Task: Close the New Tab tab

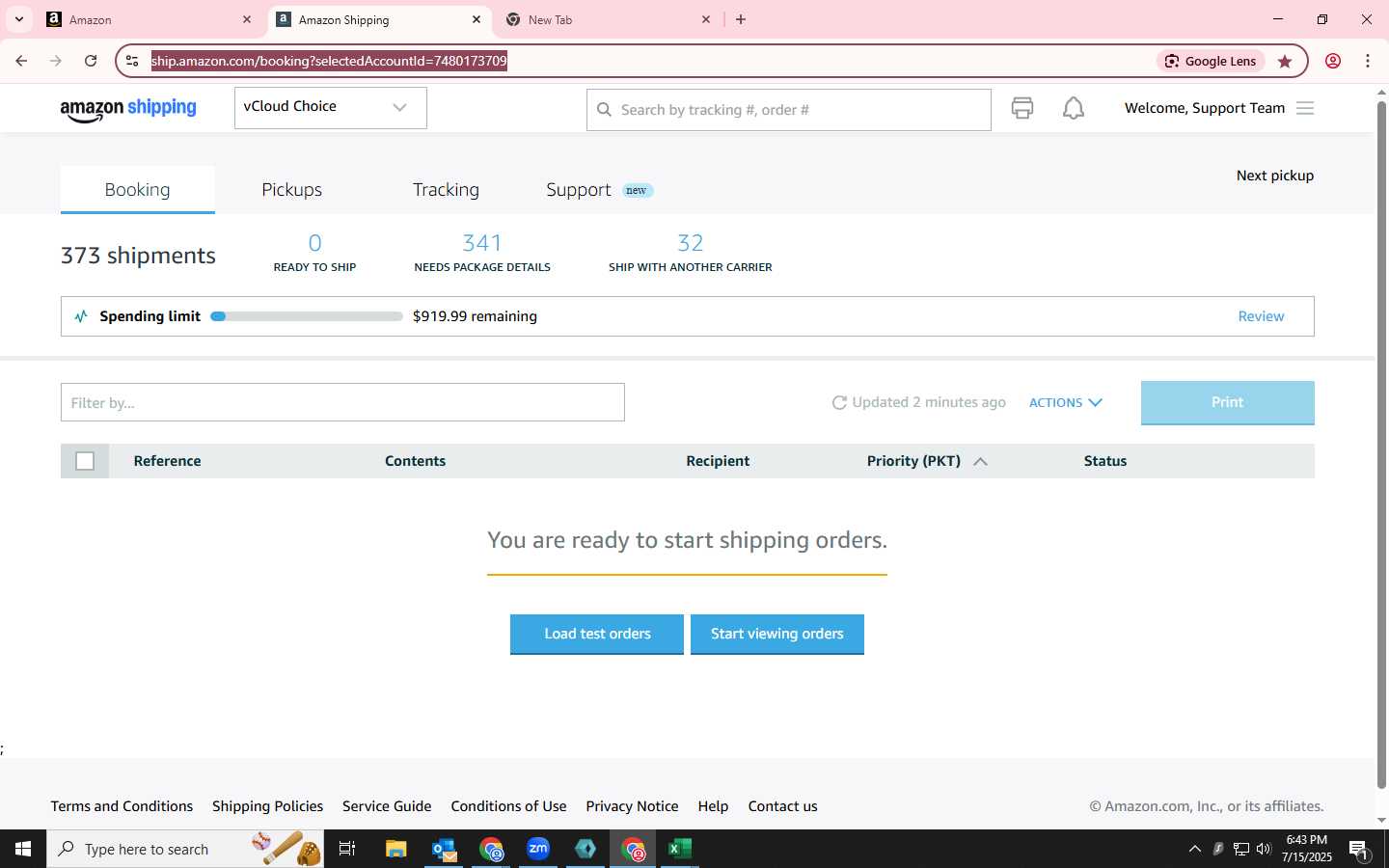Action: point(706,19)
